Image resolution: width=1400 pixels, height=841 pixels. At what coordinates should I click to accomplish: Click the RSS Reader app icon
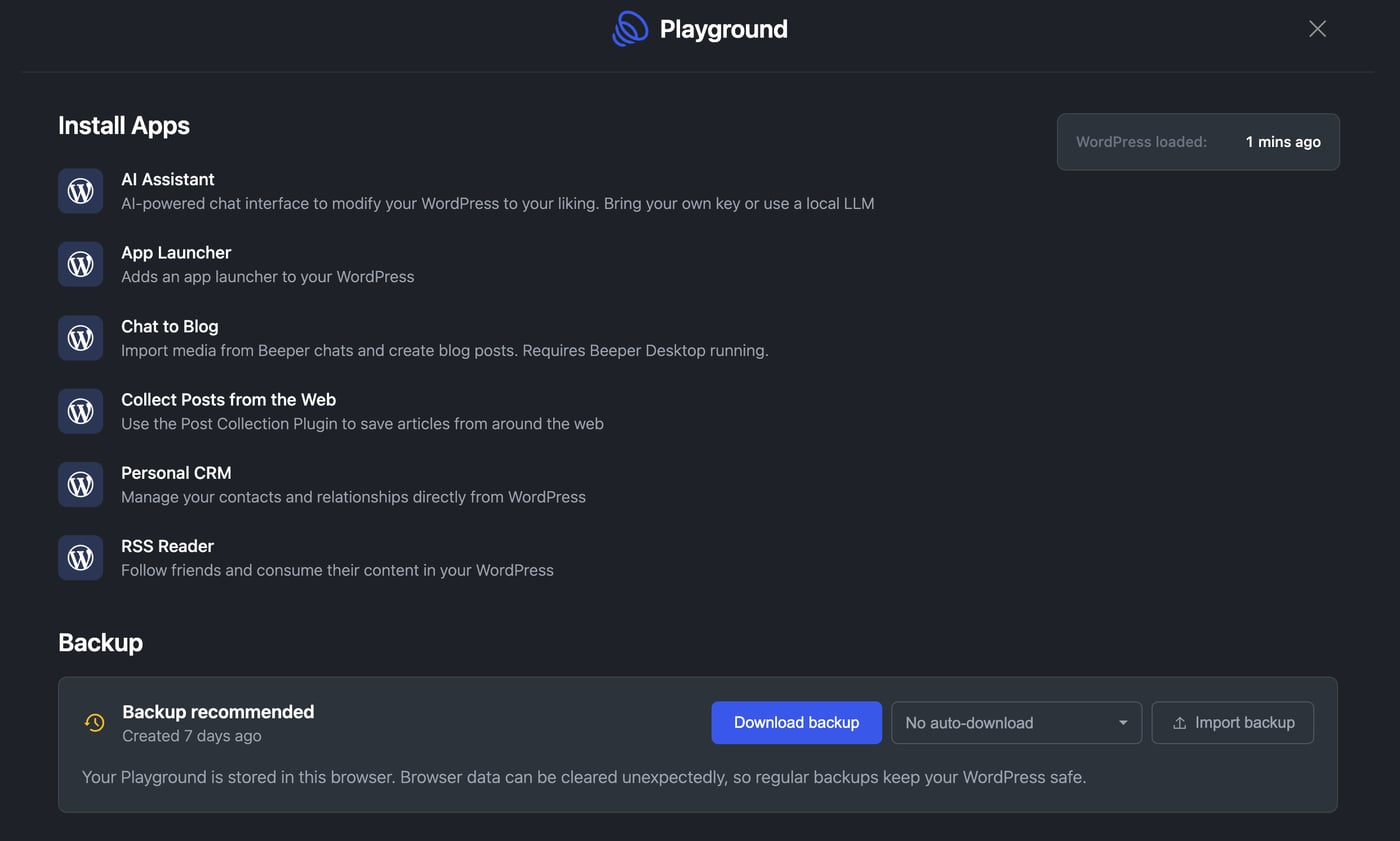point(80,557)
